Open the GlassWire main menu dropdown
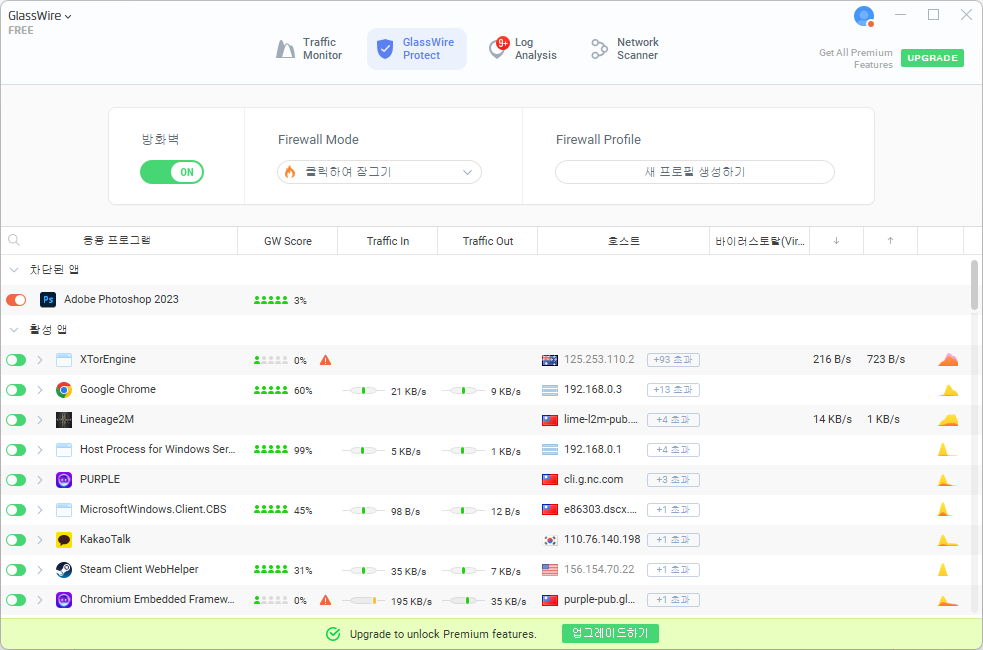 (x=39, y=16)
